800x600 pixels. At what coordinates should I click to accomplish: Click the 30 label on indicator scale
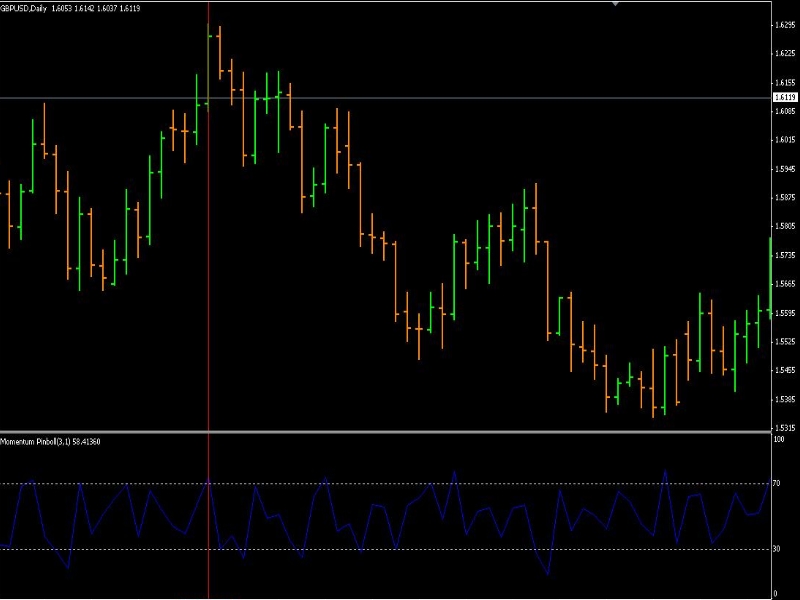778,549
